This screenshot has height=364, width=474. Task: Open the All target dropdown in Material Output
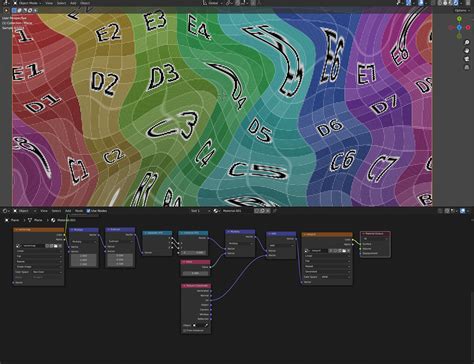[375, 239]
